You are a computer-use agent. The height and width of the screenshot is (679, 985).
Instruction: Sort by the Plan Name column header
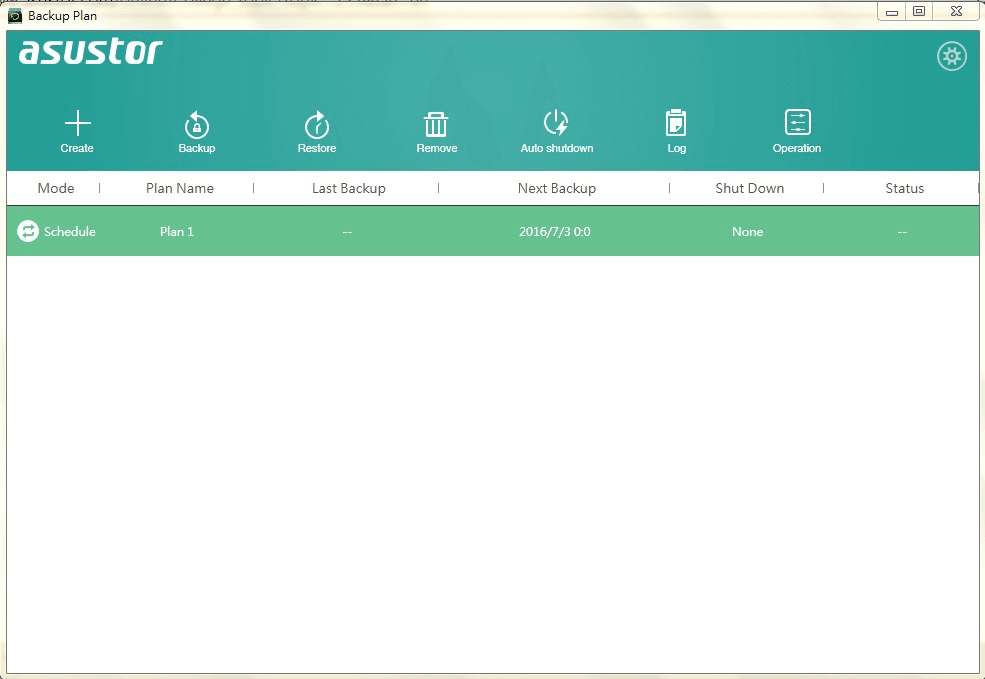(180, 188)
